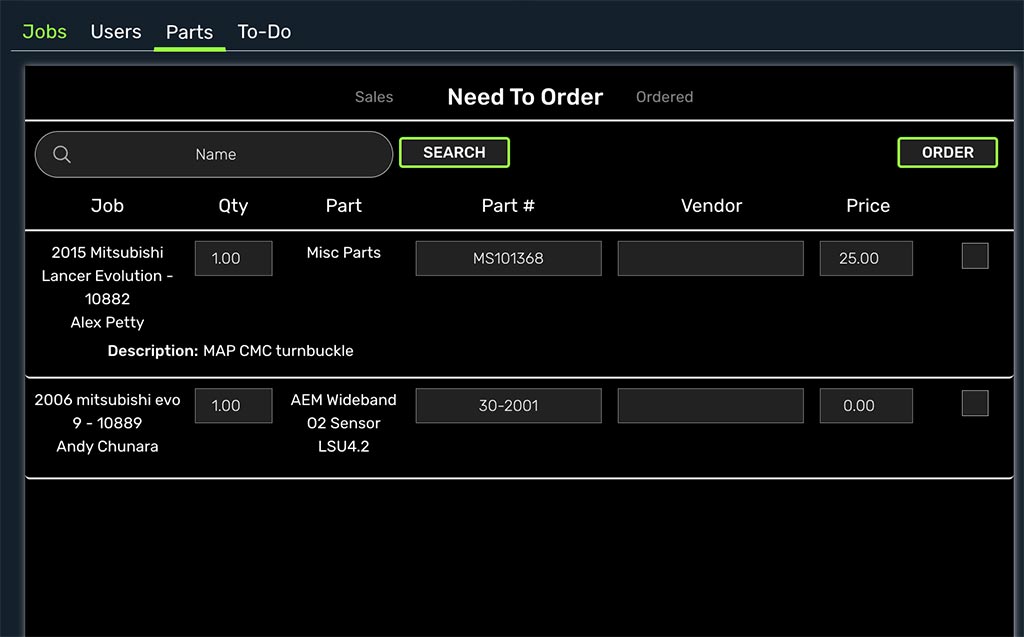Open job 2006 mitsubishi evo 9 - 10889

pos(107,411)
